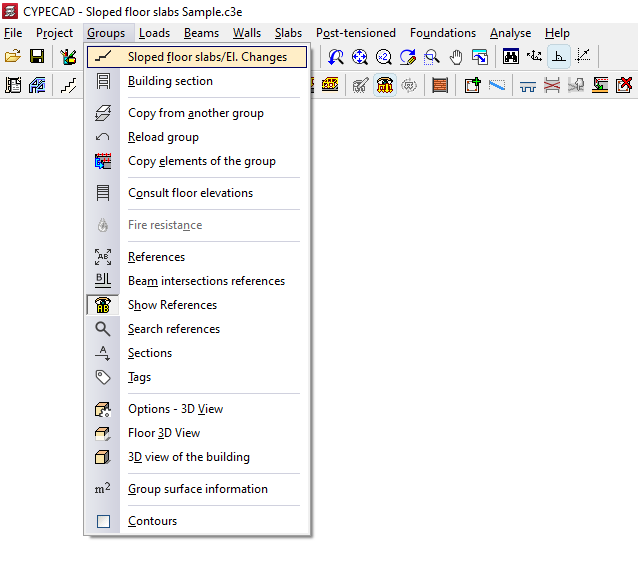Click the coordinate axes icon
Screen dimensions: 638x566
(x=535, y=57)
